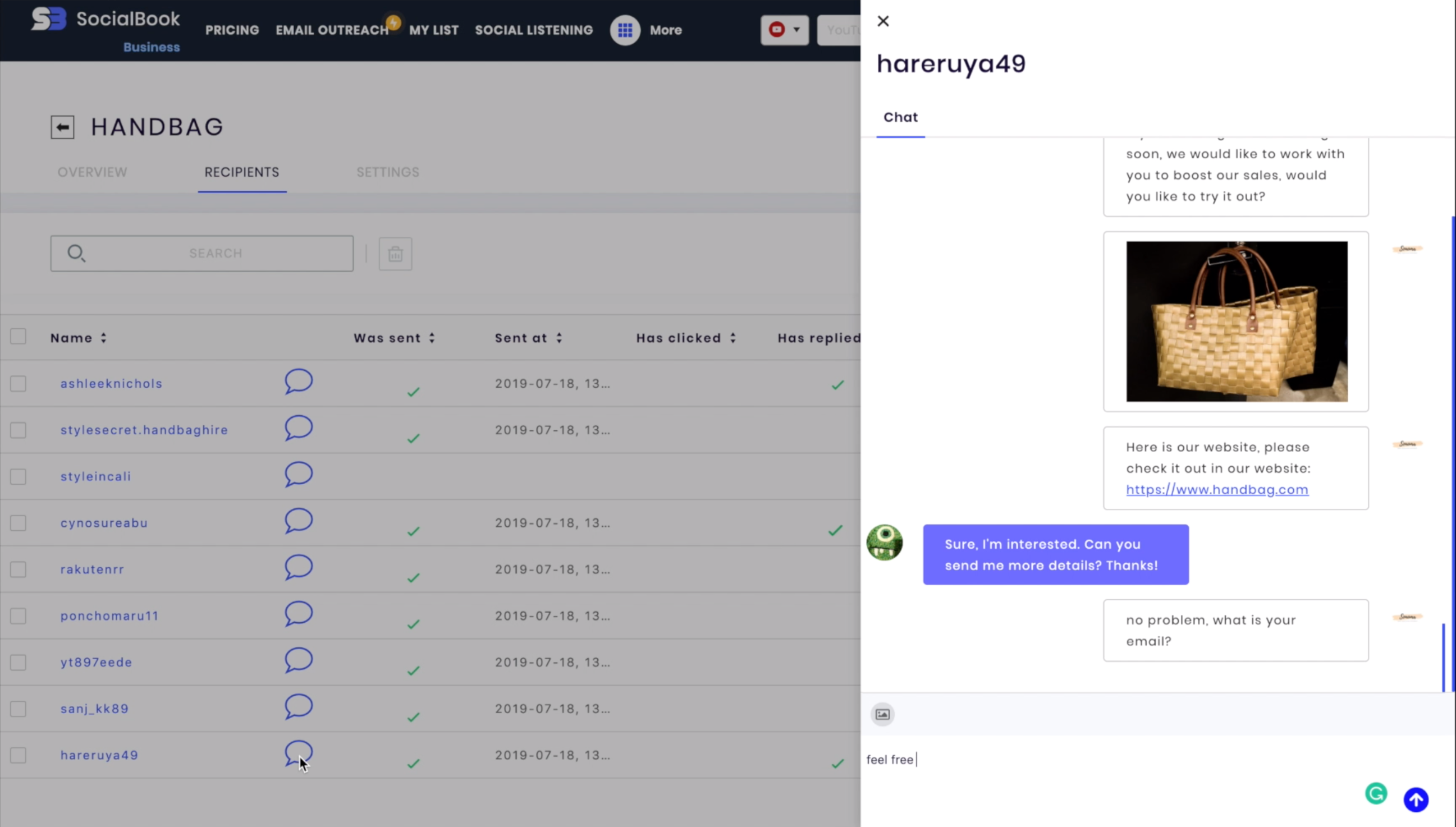This screenshot has height=827, width=1456.
Task: Send message with blue arrow button
Action: [x=1416, y=800]
